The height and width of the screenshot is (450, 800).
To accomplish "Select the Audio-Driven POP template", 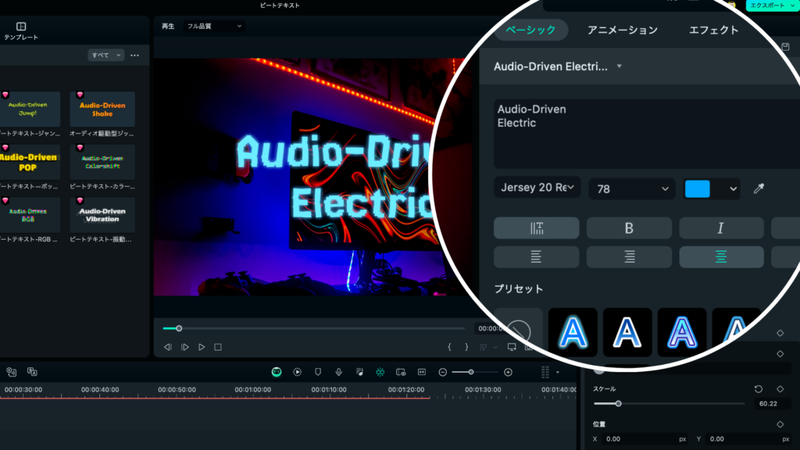I will (x=29, y=162).
